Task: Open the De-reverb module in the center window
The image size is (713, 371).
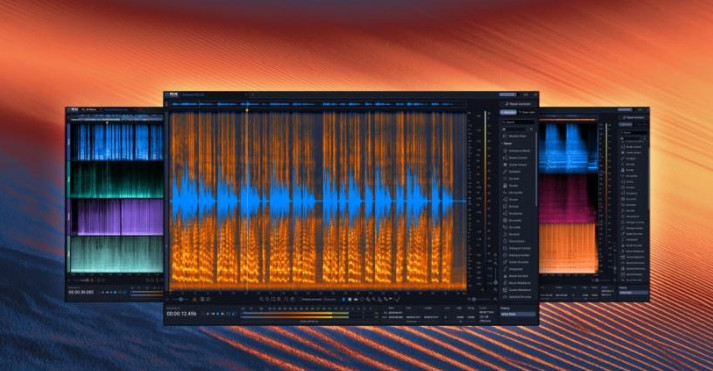Action: [x=512, y=220]
